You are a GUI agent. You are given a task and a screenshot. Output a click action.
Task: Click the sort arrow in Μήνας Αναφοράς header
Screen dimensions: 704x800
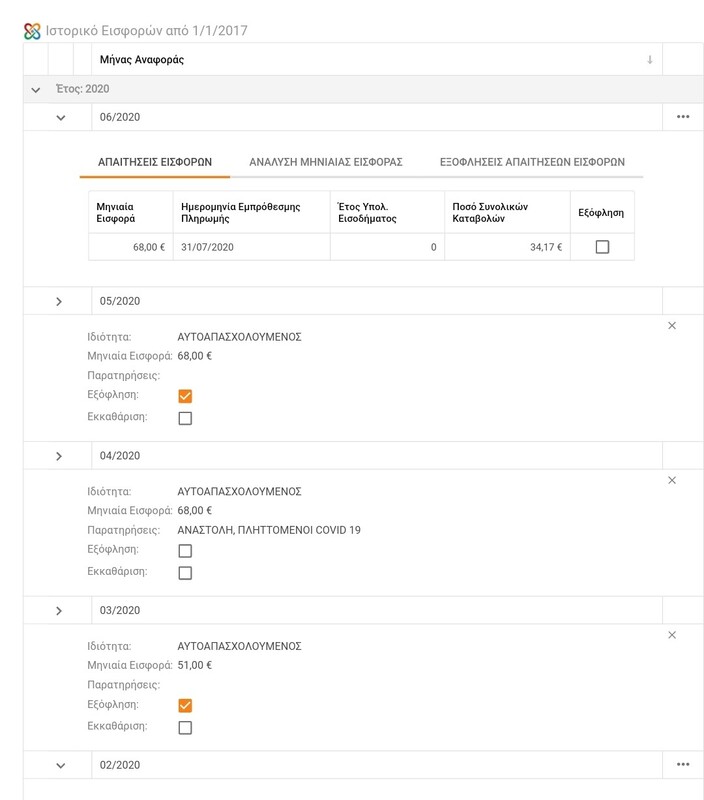pyautogui.click(x=649, y=60)
